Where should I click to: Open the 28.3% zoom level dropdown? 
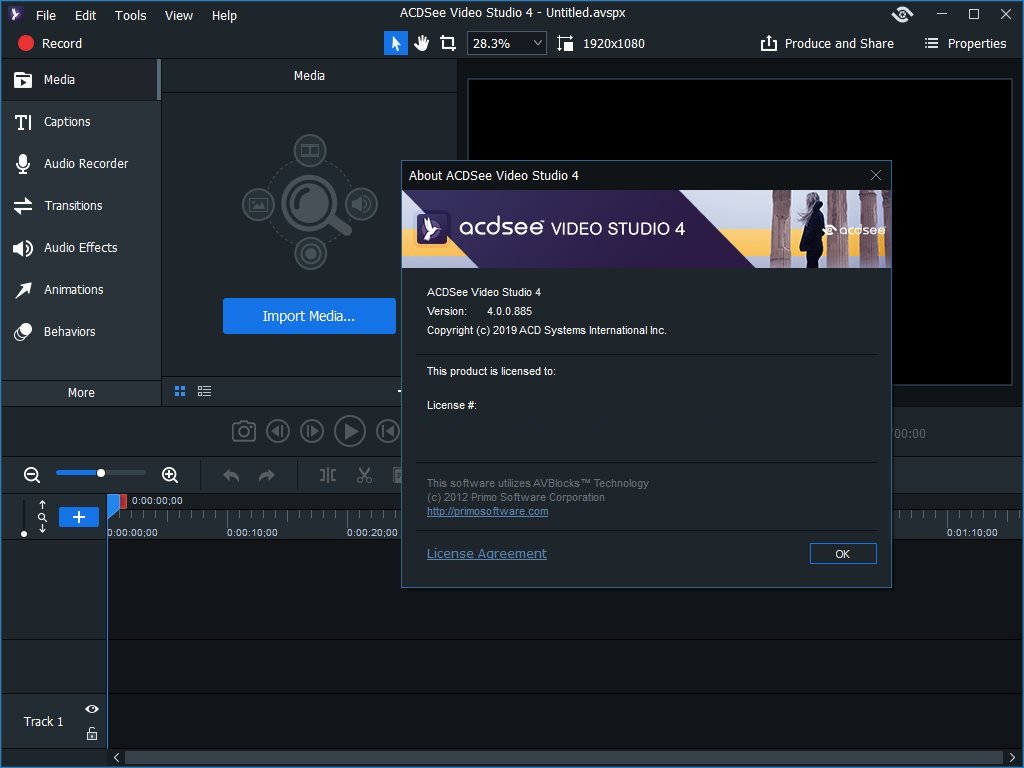[507, 43]
